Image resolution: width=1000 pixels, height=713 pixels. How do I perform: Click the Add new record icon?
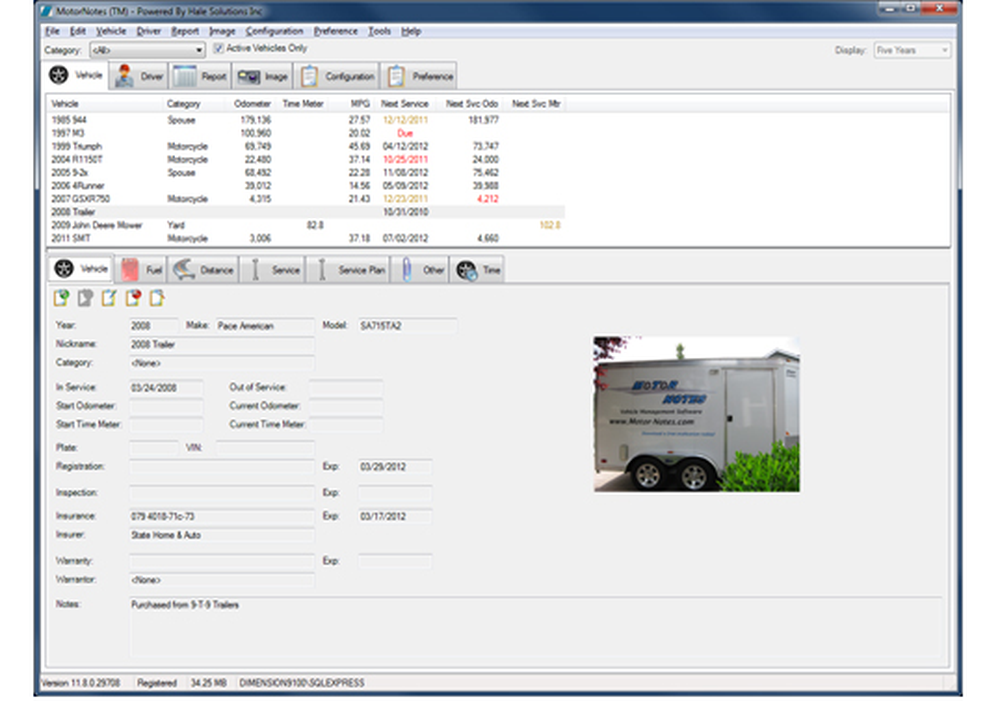(61, 297)
